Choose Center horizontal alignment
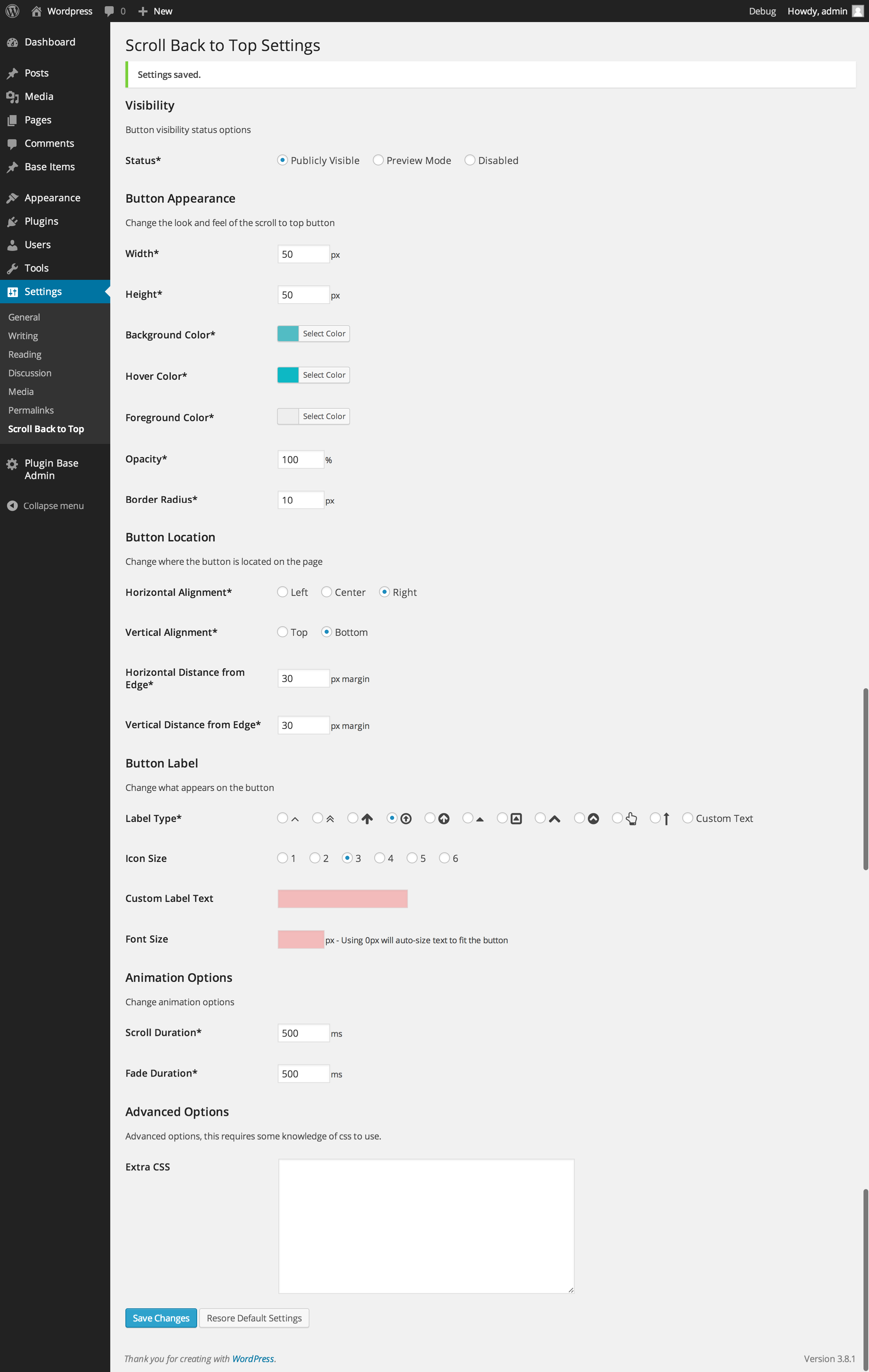Image resolution: width=869 pixels, height=1372 pixels. (327, 592)
